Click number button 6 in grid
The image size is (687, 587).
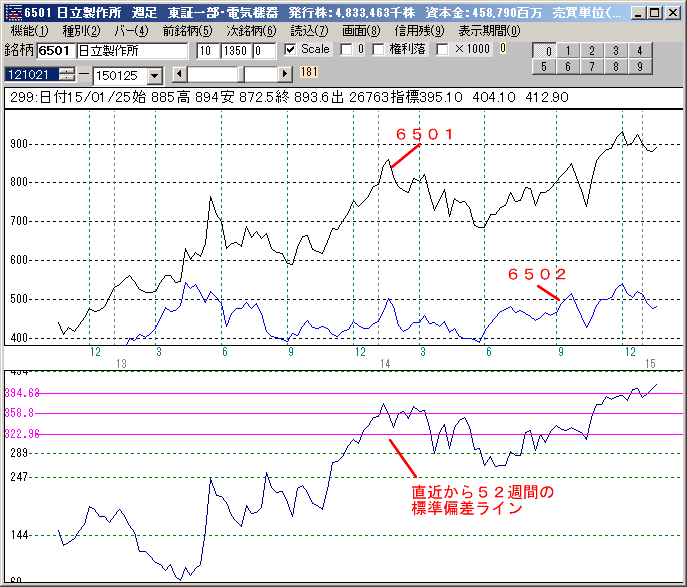[568, 67]
